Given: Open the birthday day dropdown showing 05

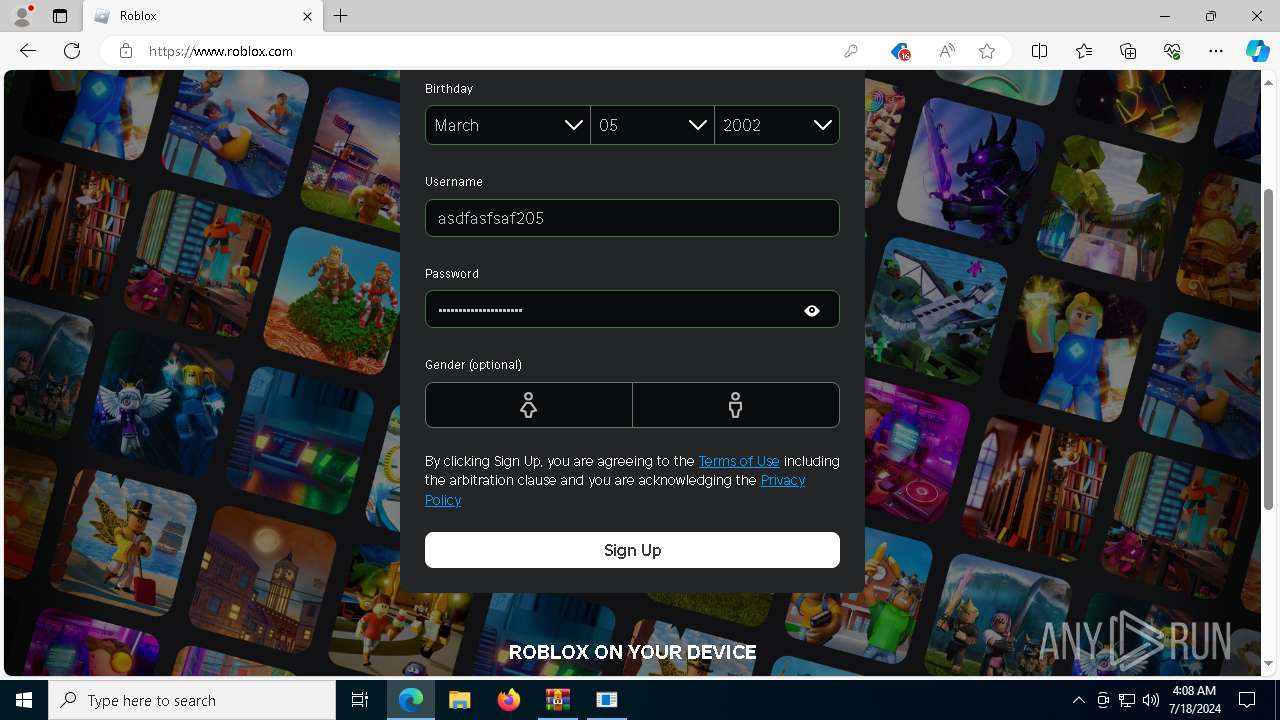Looking at the screenshot, I should tap(652, 125).
